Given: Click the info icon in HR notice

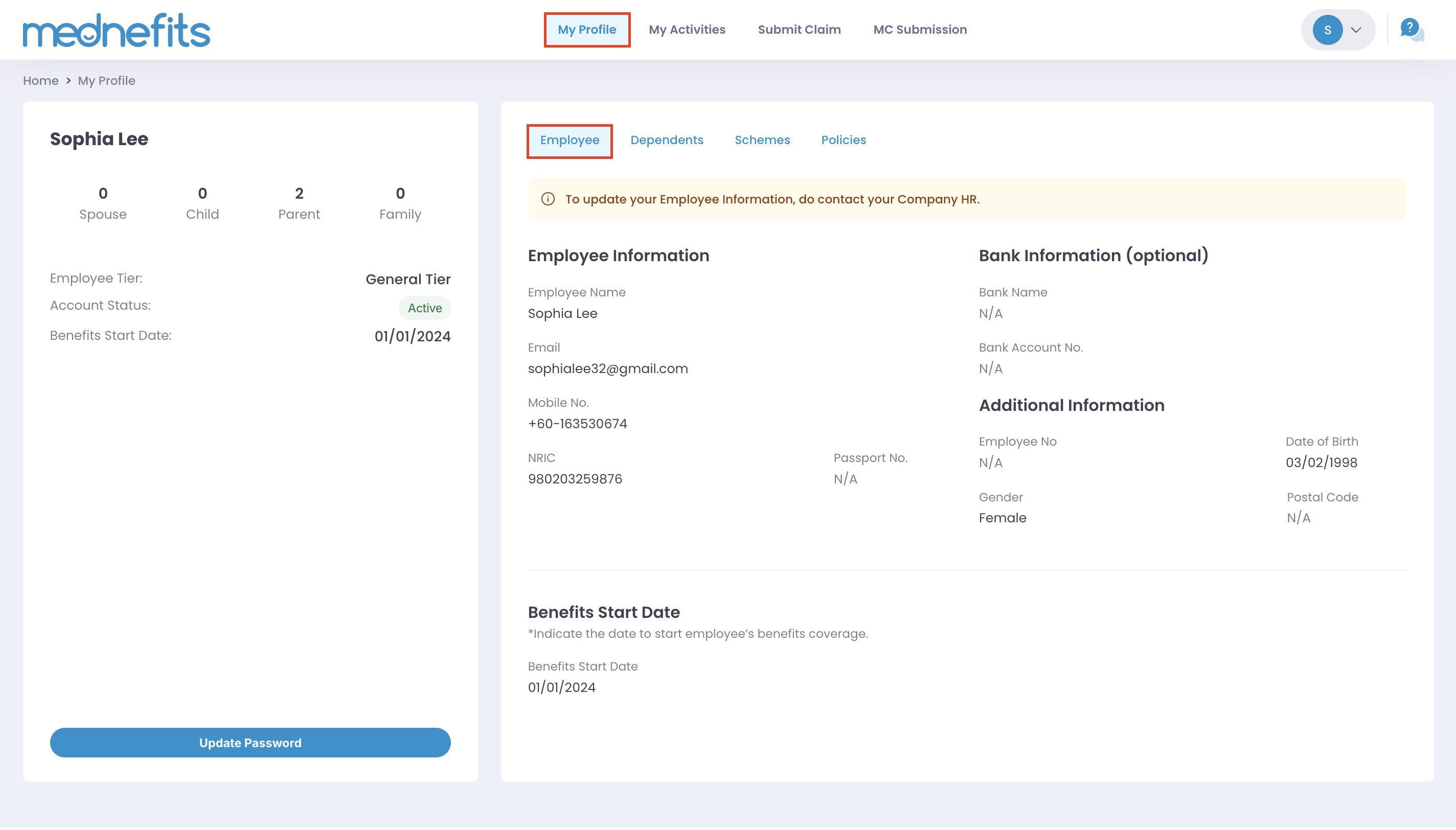Looking at the screenshot, I should [548, 199].
